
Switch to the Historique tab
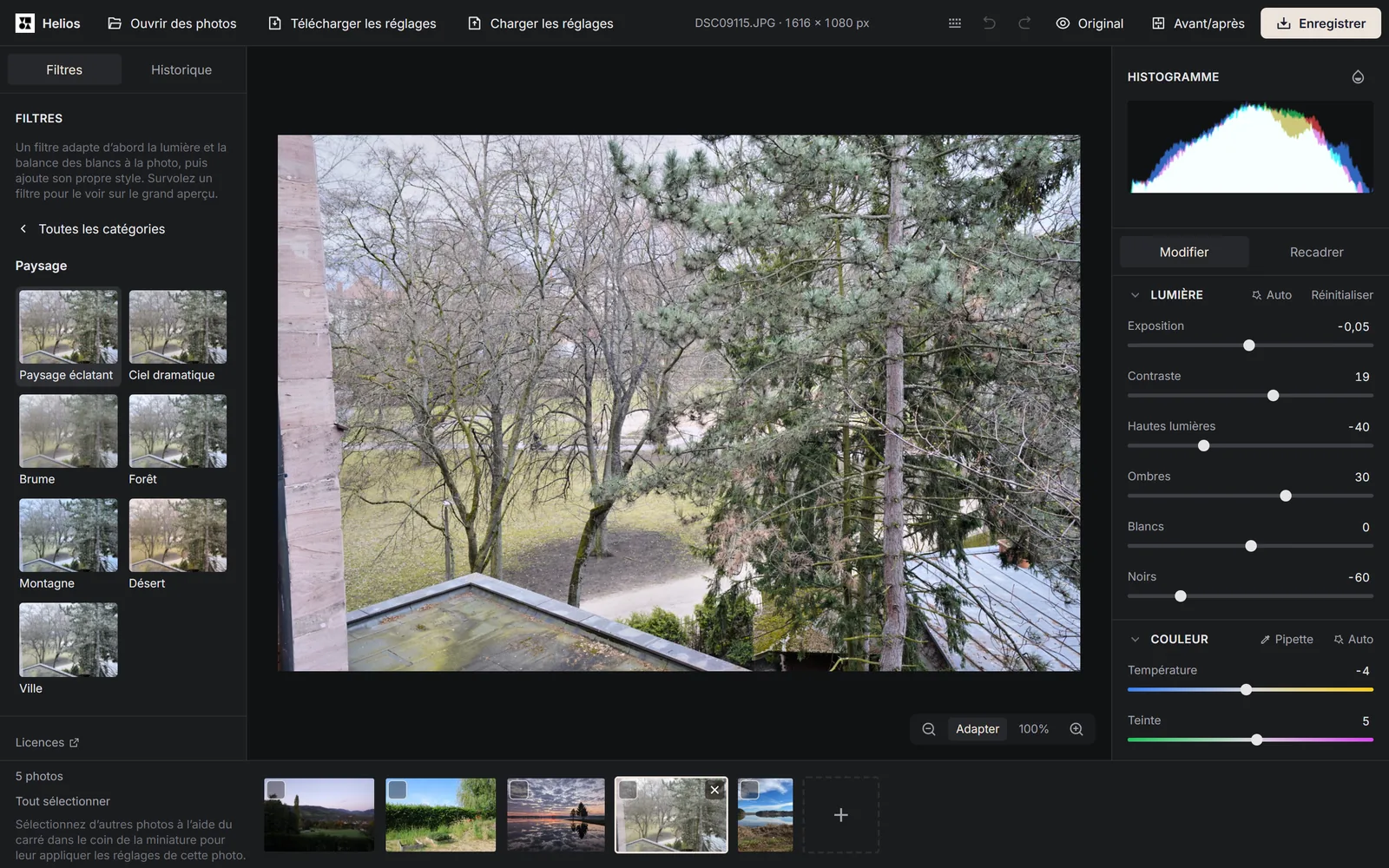click(181, 70)
